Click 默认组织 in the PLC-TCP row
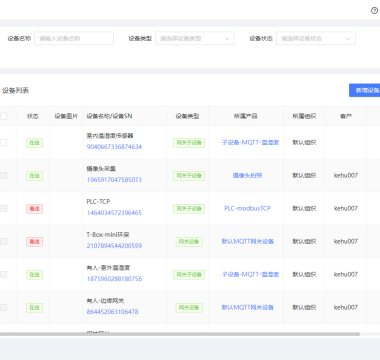 click(x=304, y=208)
